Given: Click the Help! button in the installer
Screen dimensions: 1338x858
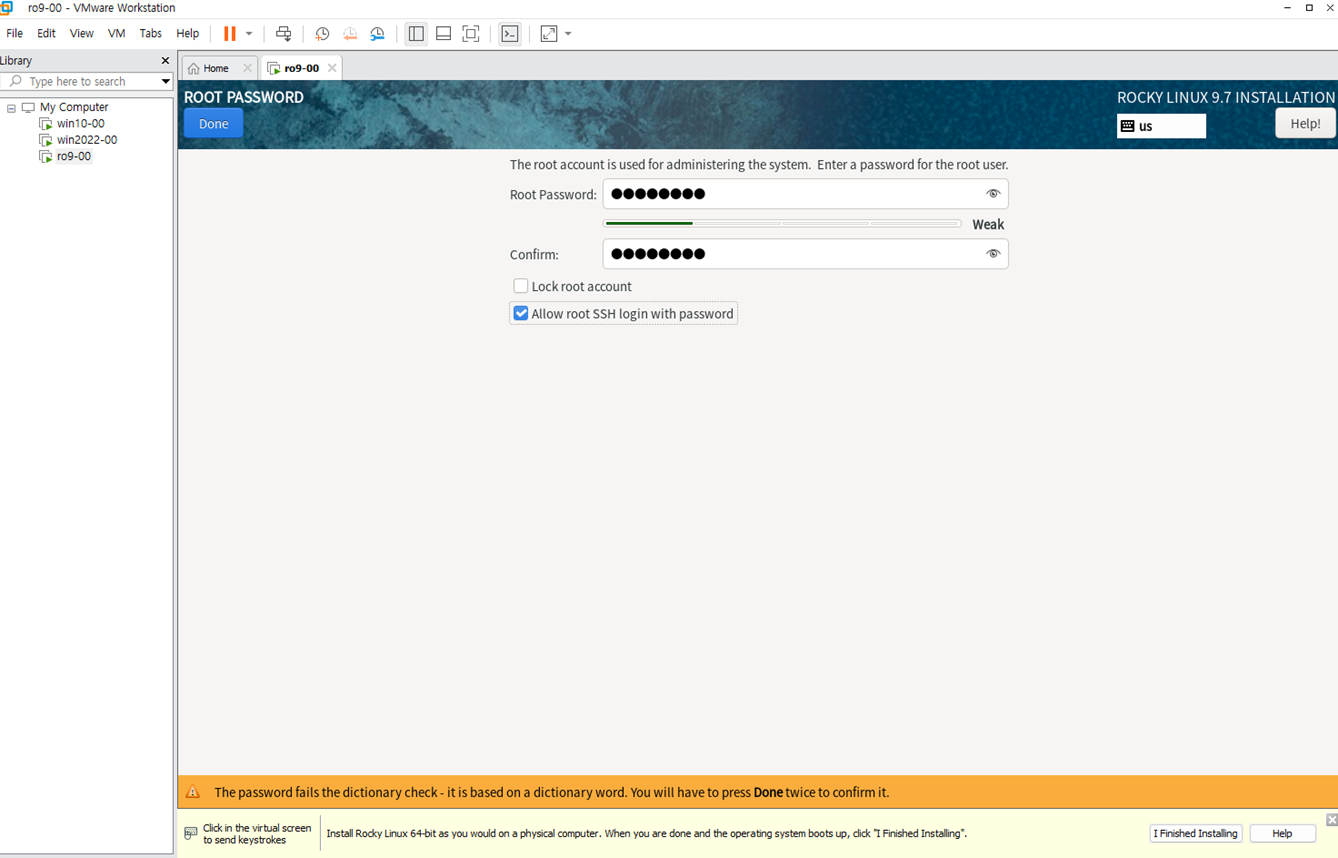Looking at the screenshot, I should coord(1305,123).
